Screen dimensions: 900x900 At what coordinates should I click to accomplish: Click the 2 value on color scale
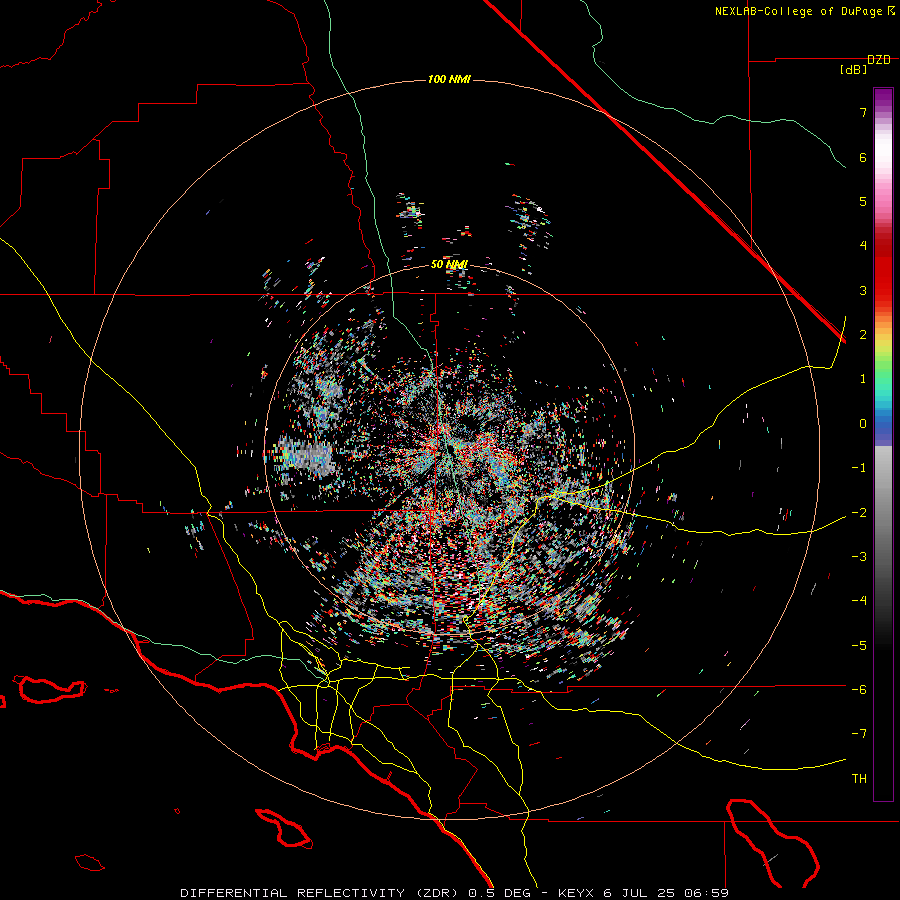863,335
